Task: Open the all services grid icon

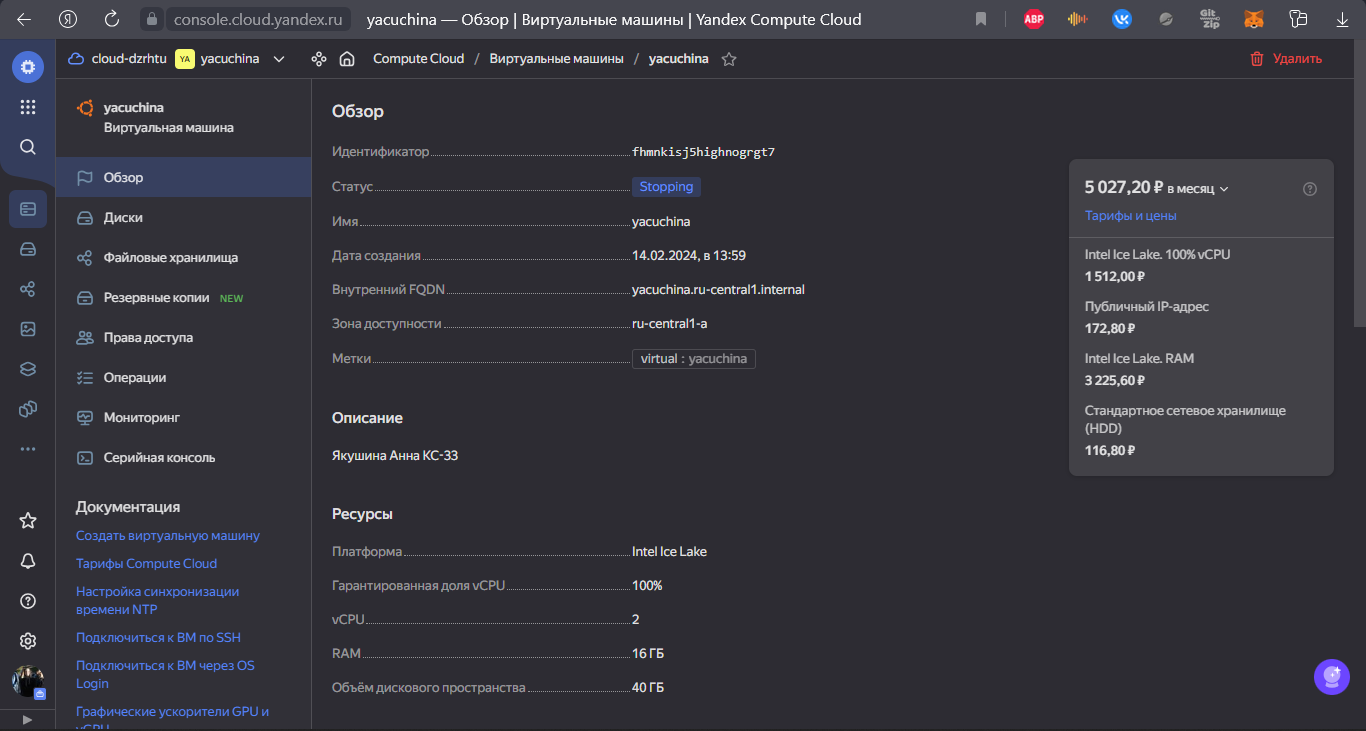Action: (x=28, y=107)
